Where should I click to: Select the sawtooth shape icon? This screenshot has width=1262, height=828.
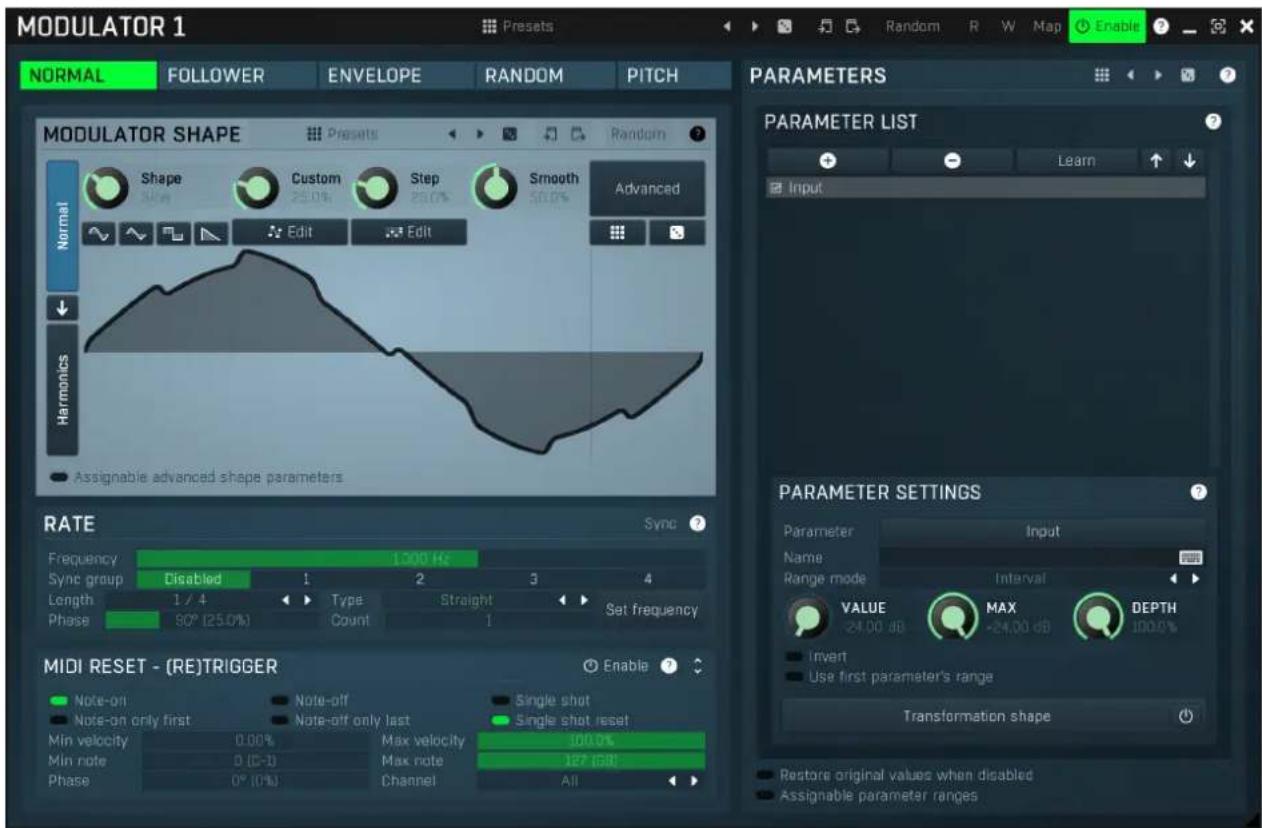pos(209,232)
